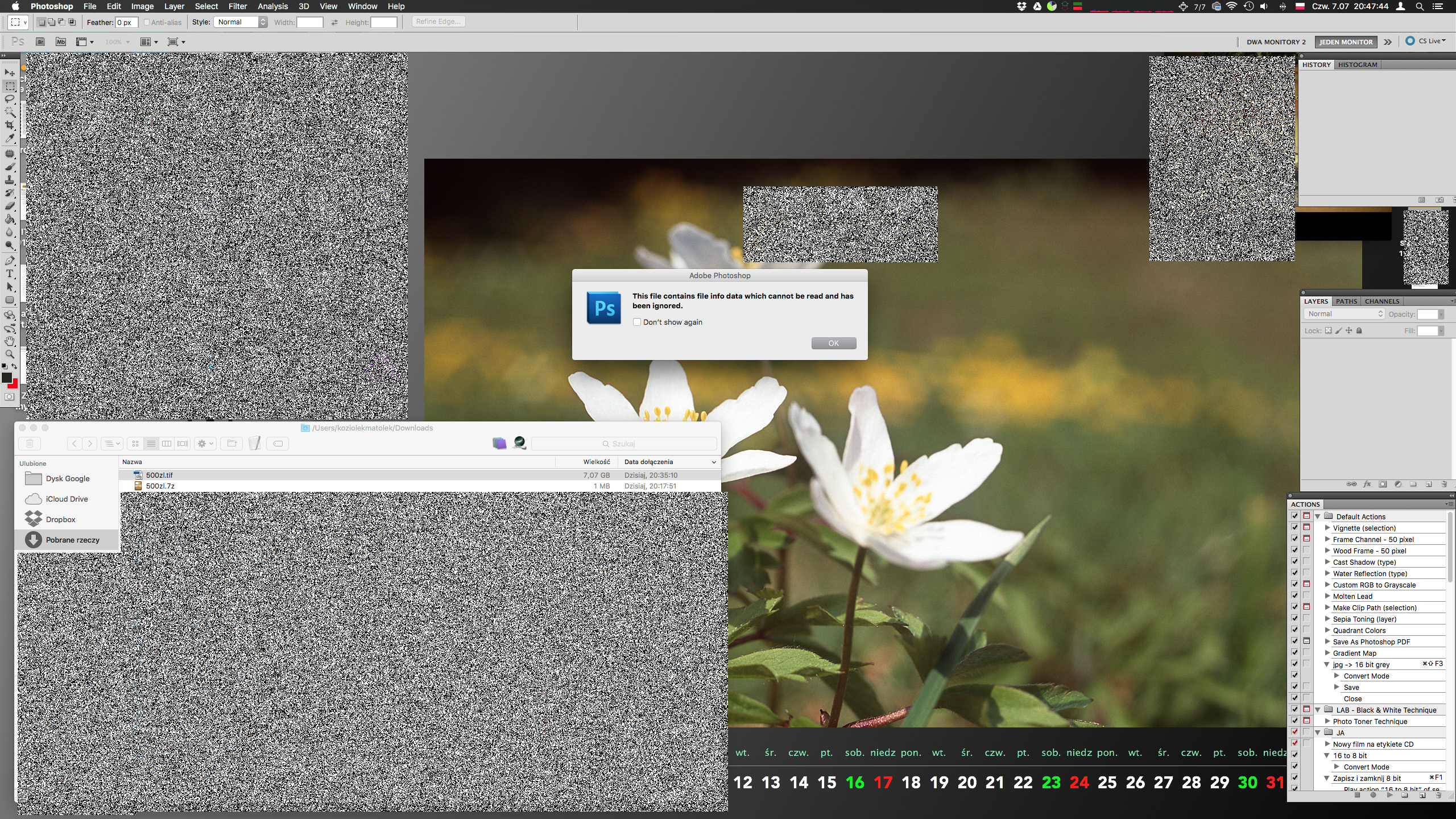Viewport: 1456px width, 819px height.
Task: Collapse the Default Actions folder
Action: point(1318,516)
